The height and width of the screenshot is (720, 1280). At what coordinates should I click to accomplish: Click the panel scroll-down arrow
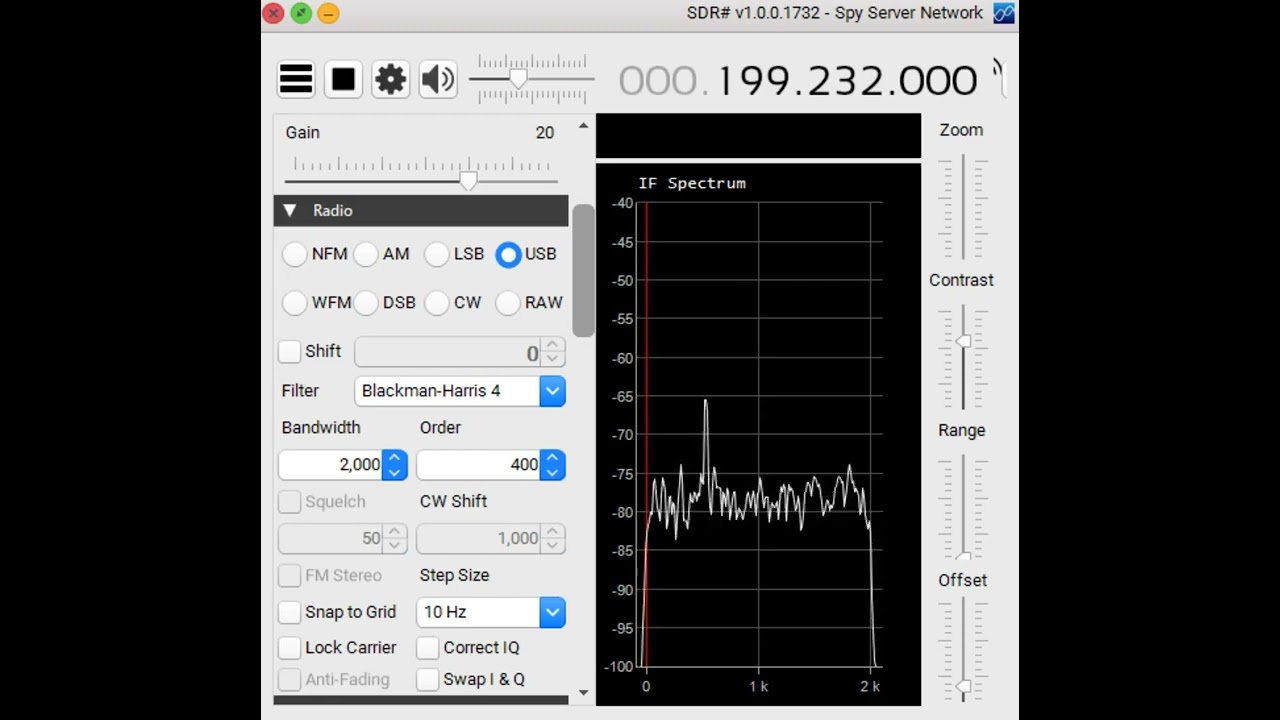coord(583,692)
